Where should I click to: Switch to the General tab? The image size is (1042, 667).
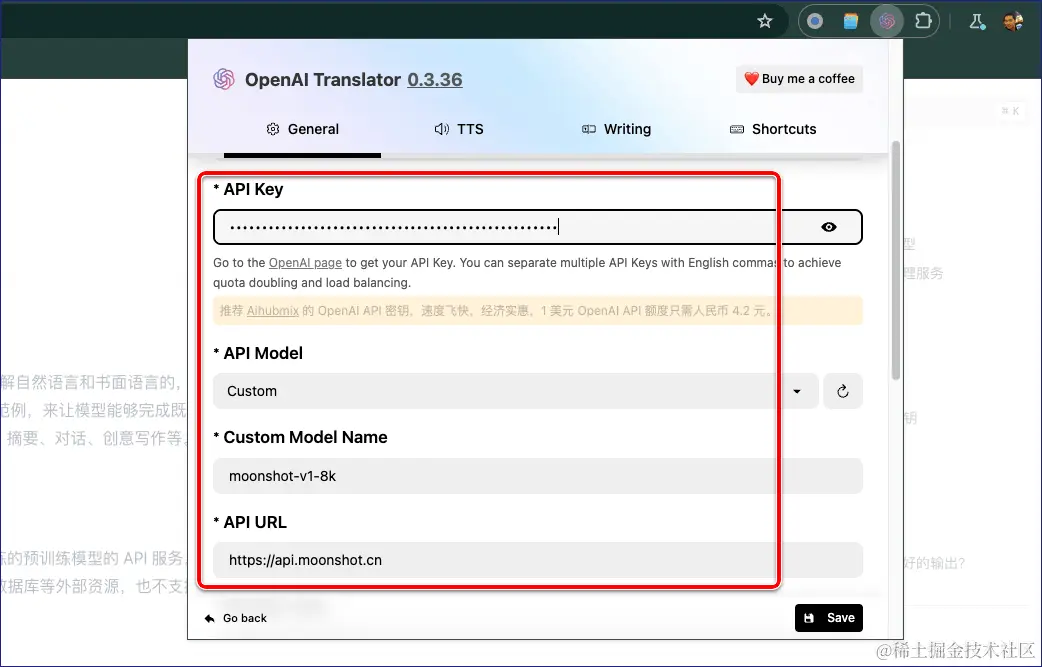click(302, 129)
